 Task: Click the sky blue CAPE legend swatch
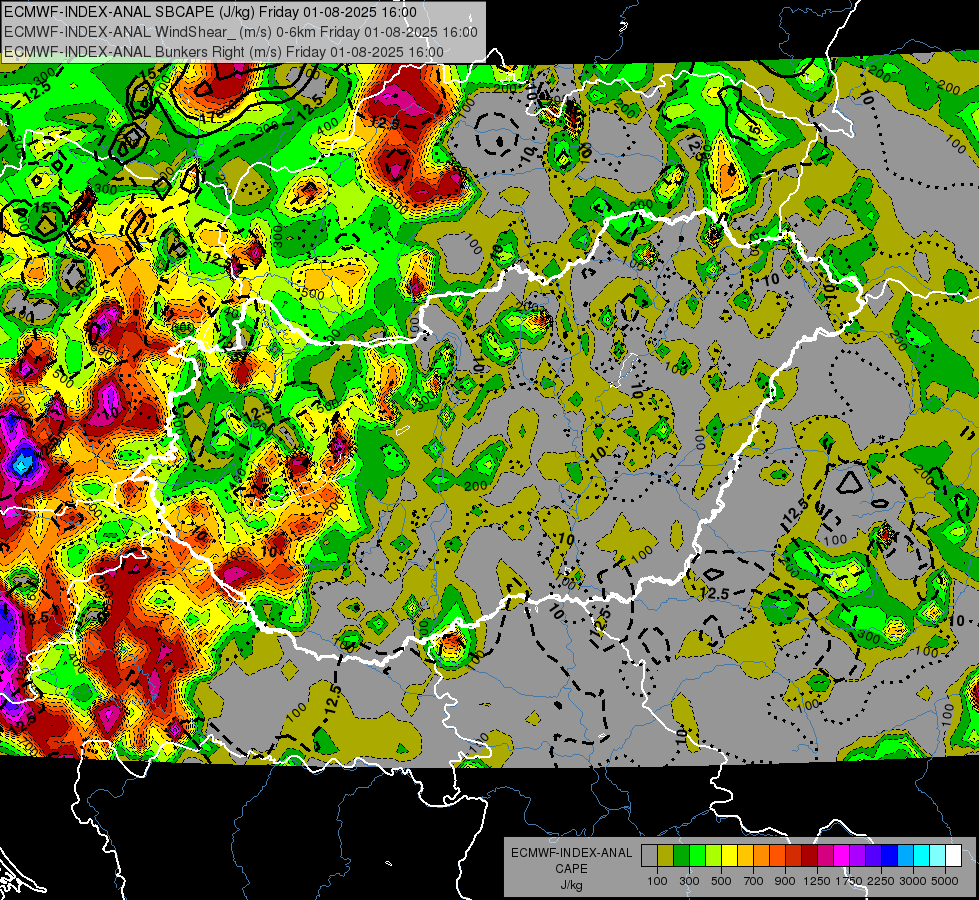click(x=905, y=855)
